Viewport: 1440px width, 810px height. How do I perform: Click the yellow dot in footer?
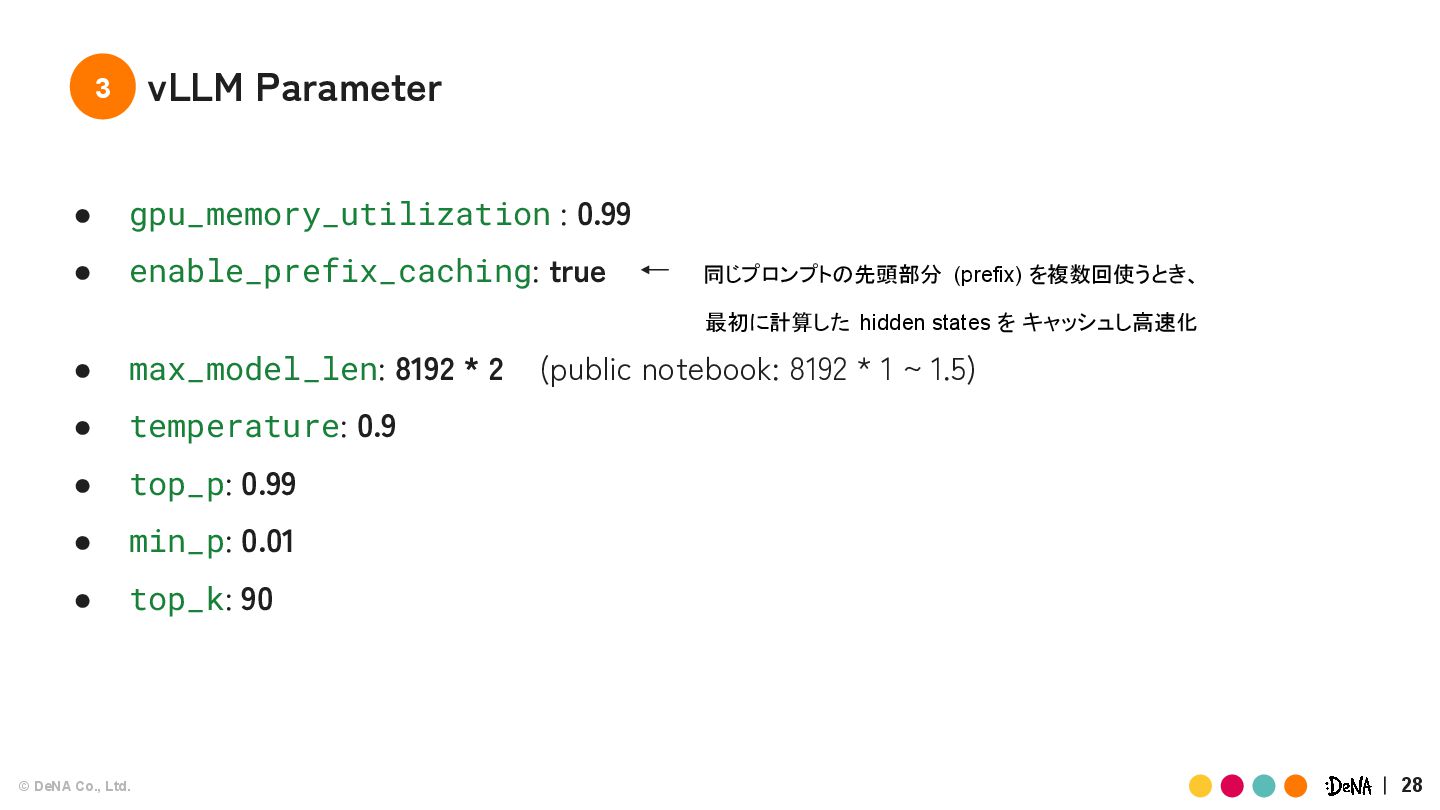(x=1201, y=786)
